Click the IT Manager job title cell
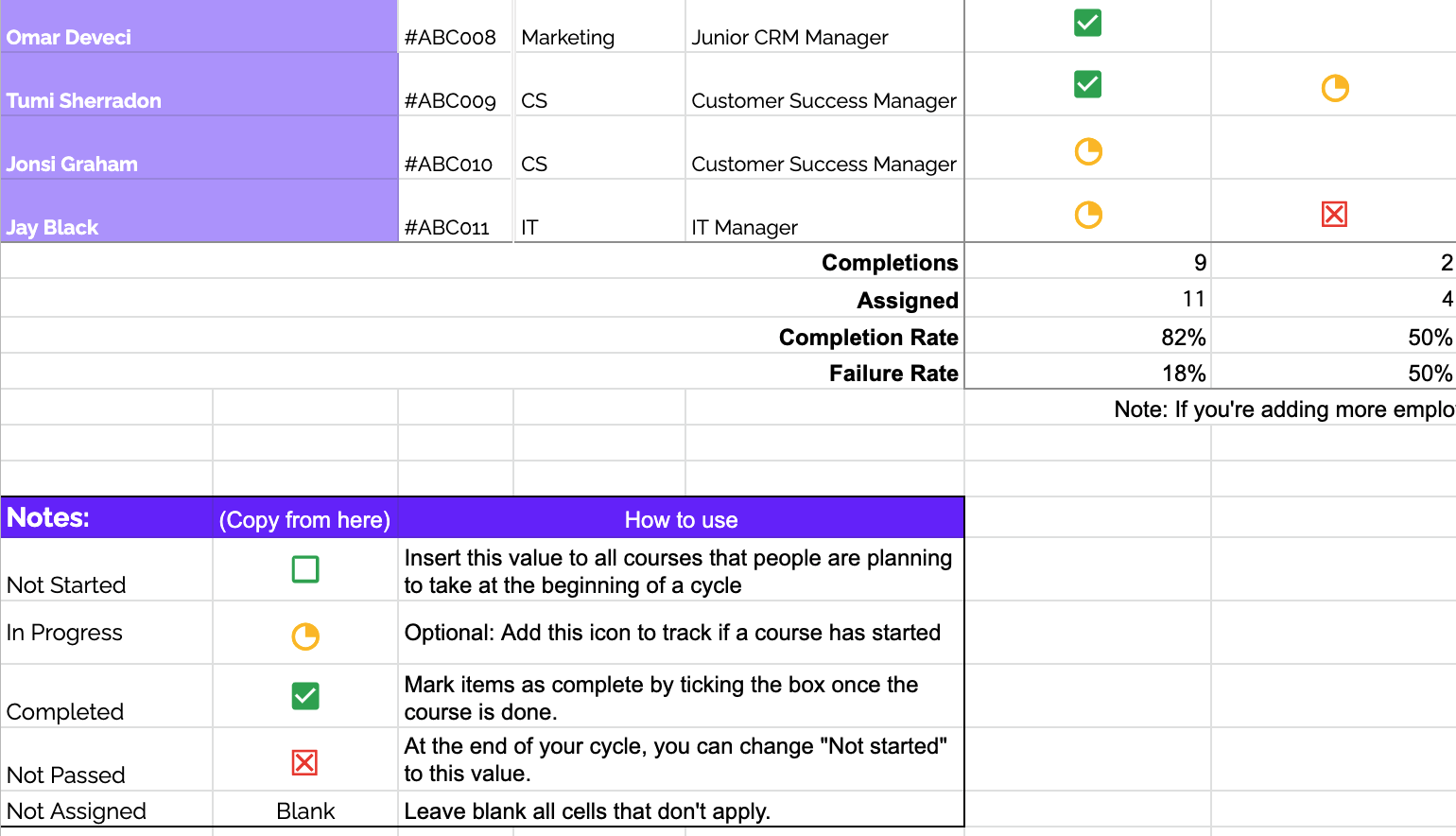The width and height of the screenshot is (1456, 836). point(823,227)
